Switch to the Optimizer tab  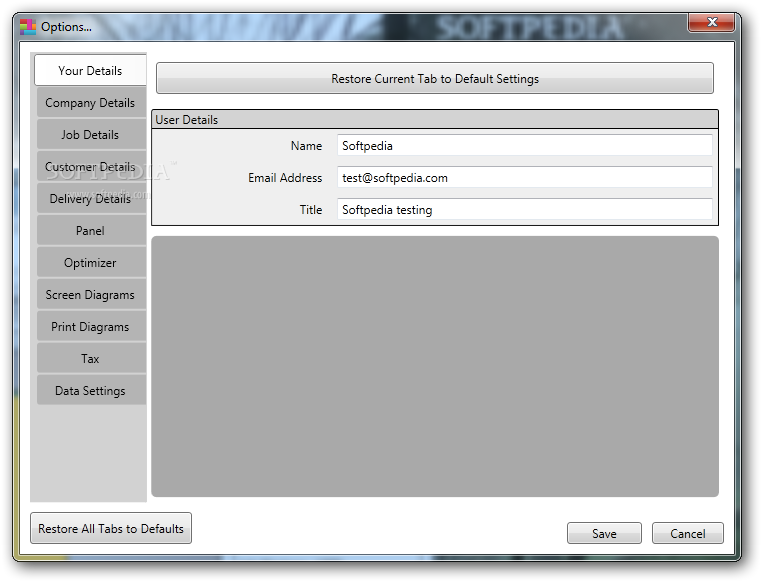(x=91, y=263)
